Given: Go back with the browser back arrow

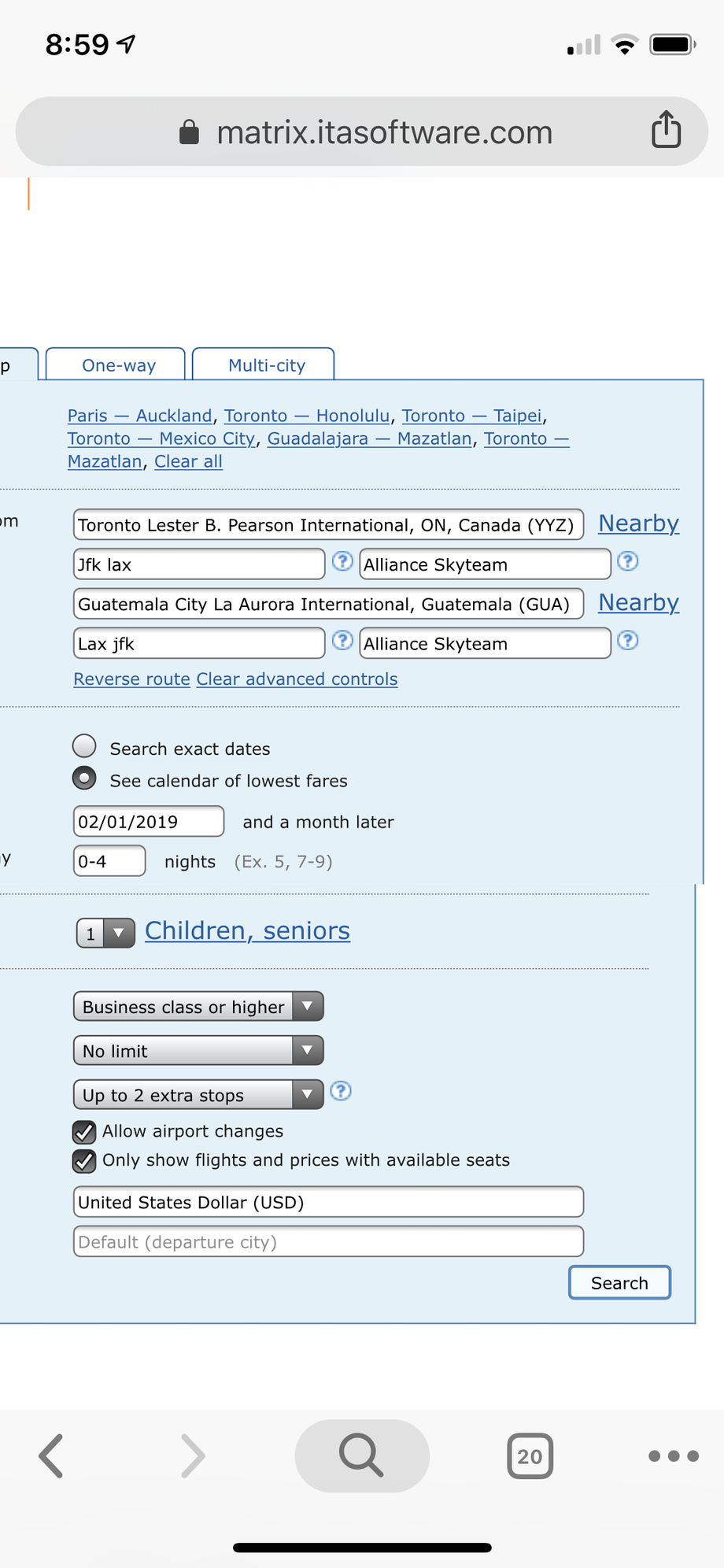Looking at the screenshot, I should point(52,1455).
